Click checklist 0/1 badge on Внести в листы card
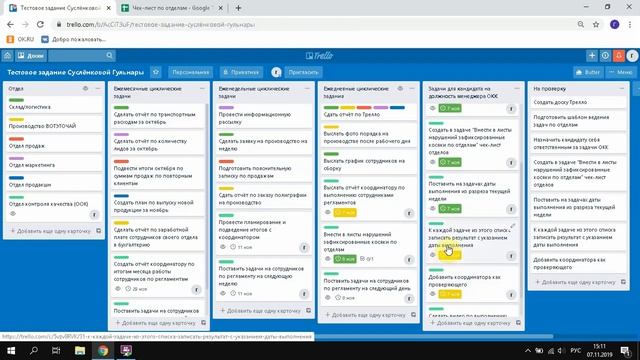Image resolution: width=640 pixels, height=360 pixels. [x=367, y=259]
